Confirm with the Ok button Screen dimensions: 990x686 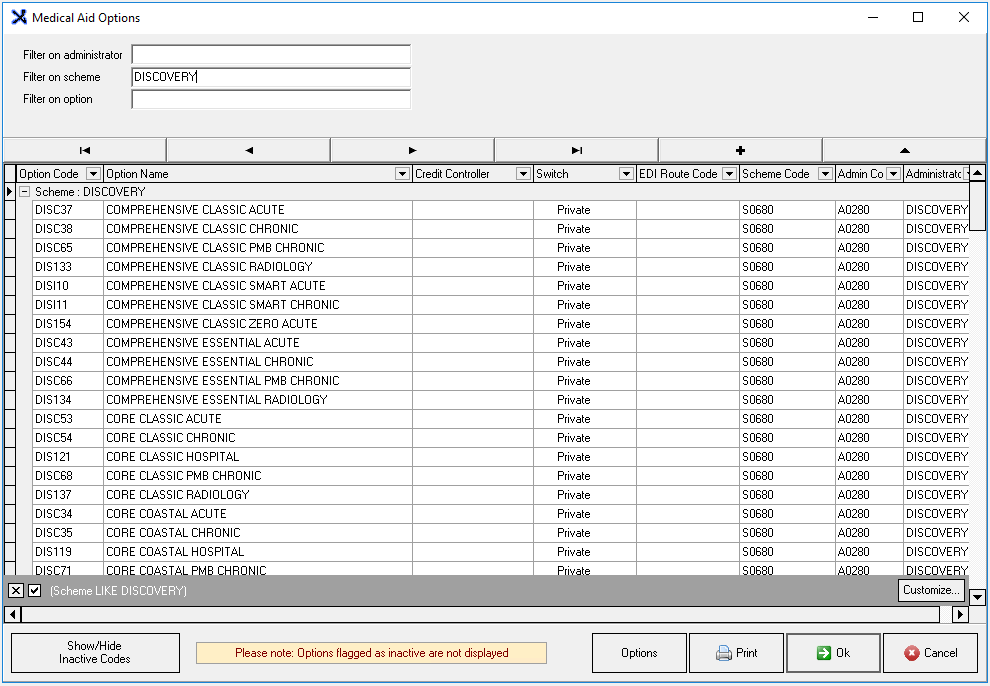pos(833,653)
